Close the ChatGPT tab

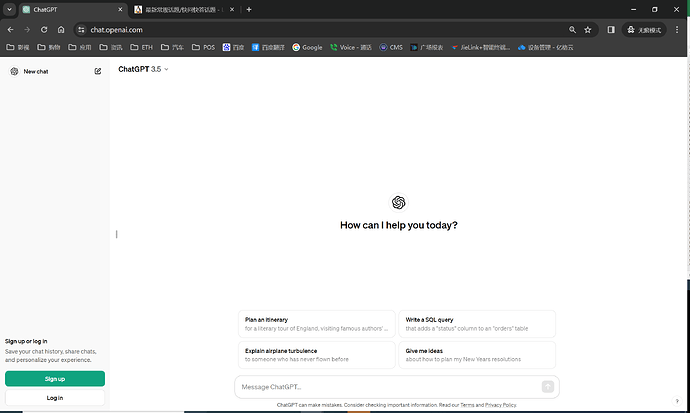(x=120, y=9)
